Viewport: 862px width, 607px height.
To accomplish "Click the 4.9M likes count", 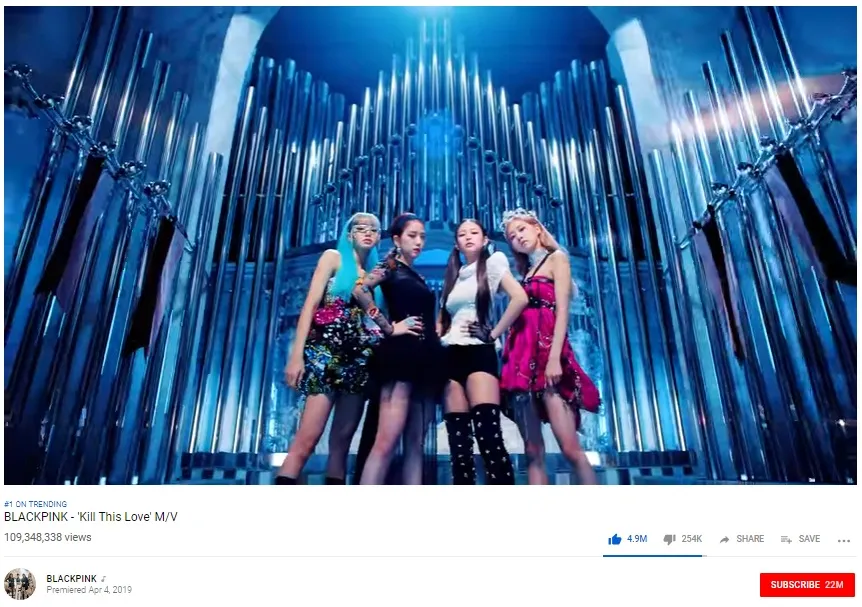I will (x=637, y=539).
